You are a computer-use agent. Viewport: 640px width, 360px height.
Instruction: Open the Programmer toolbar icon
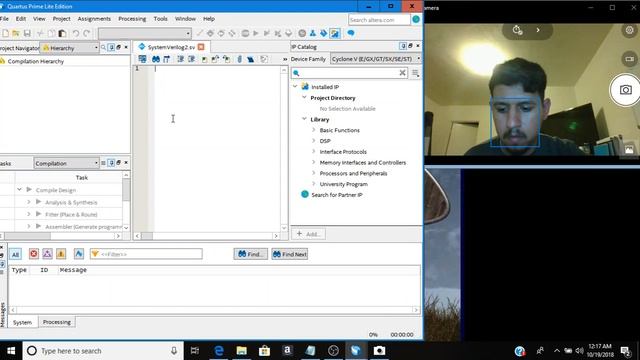323,33
